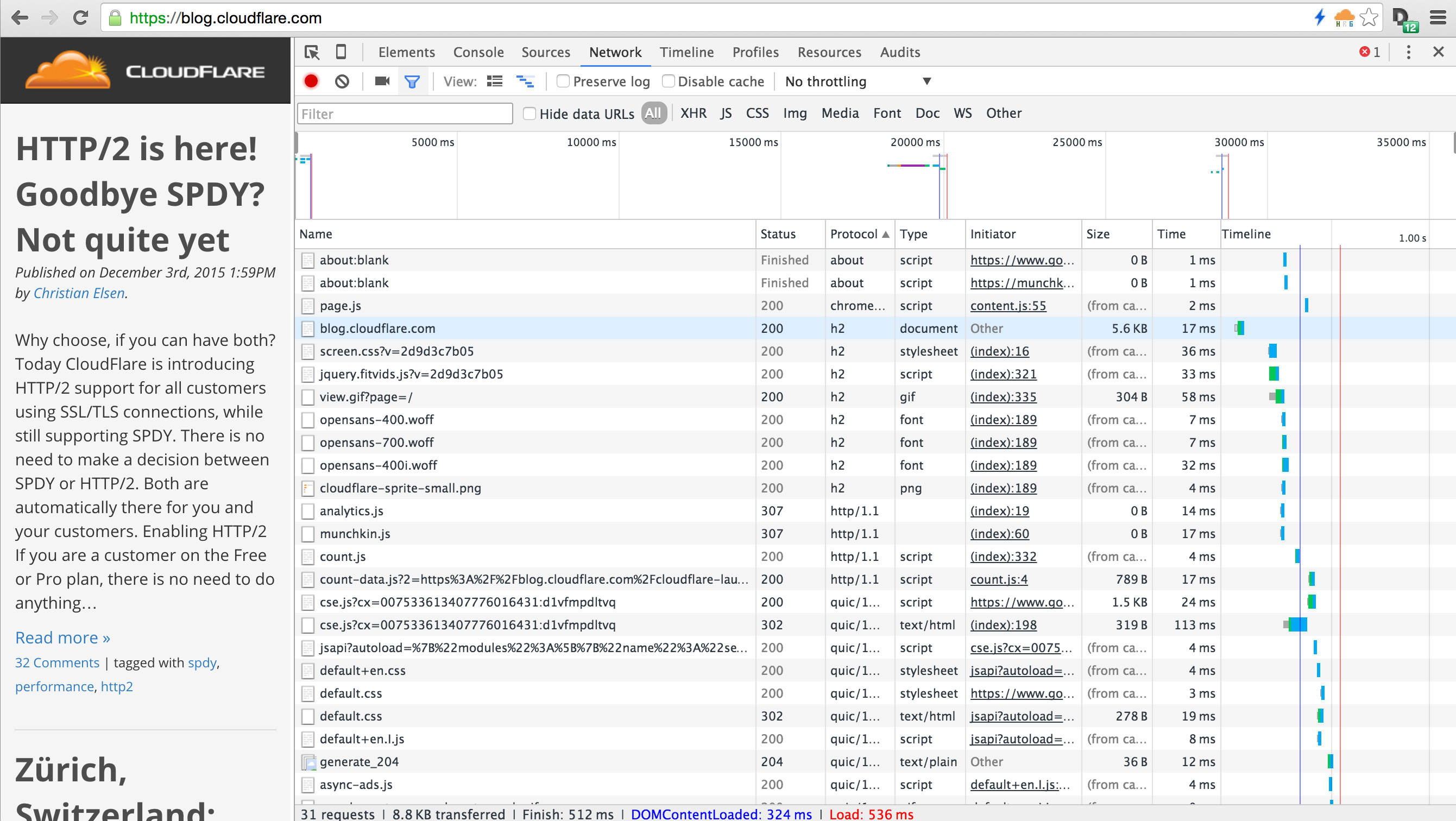The height and width of the screenshot is (821, 1456).
Task: Reload the page with refresh icon
Action: tap(81, 18)
